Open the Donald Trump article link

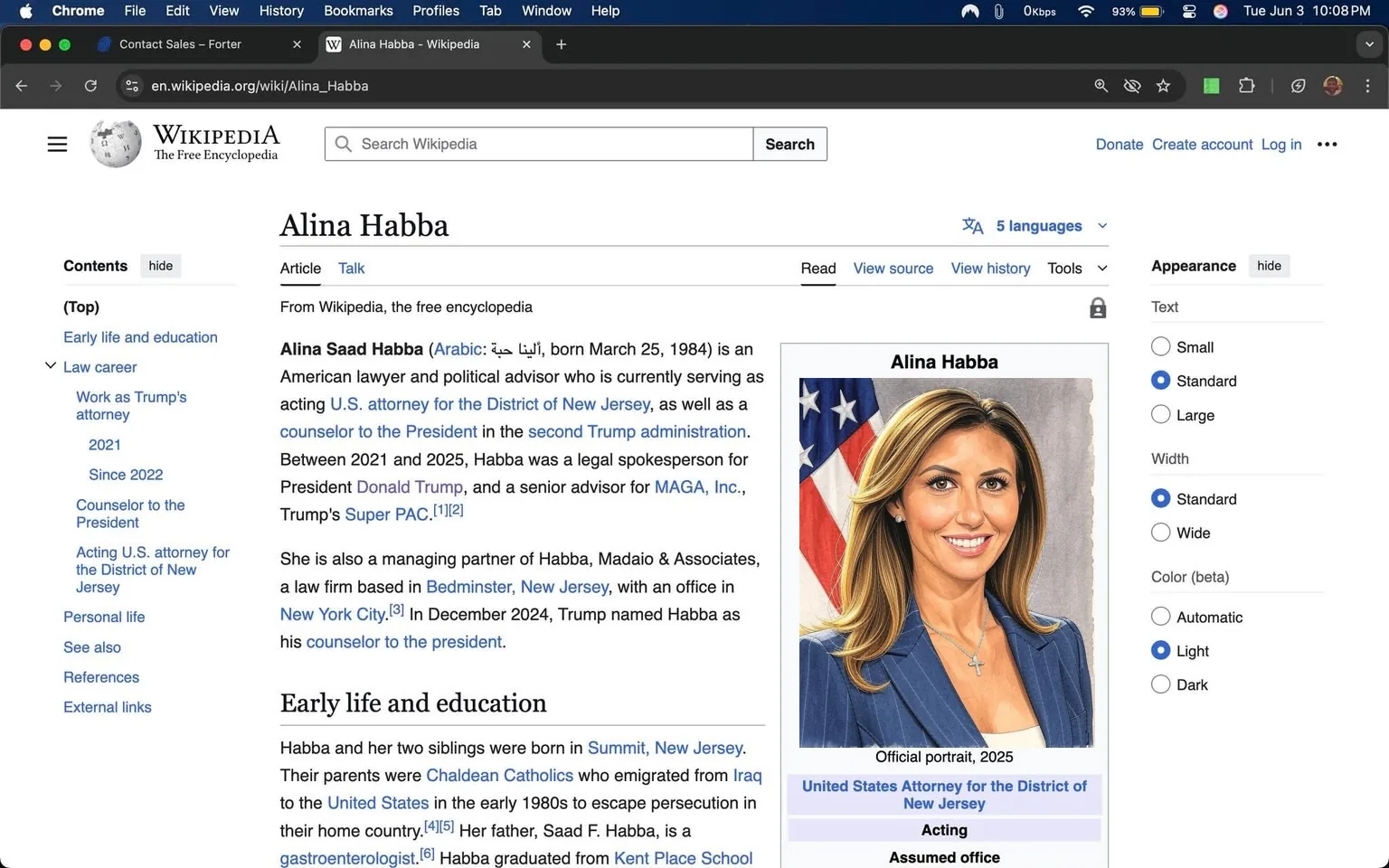click(x=409, y=486)
